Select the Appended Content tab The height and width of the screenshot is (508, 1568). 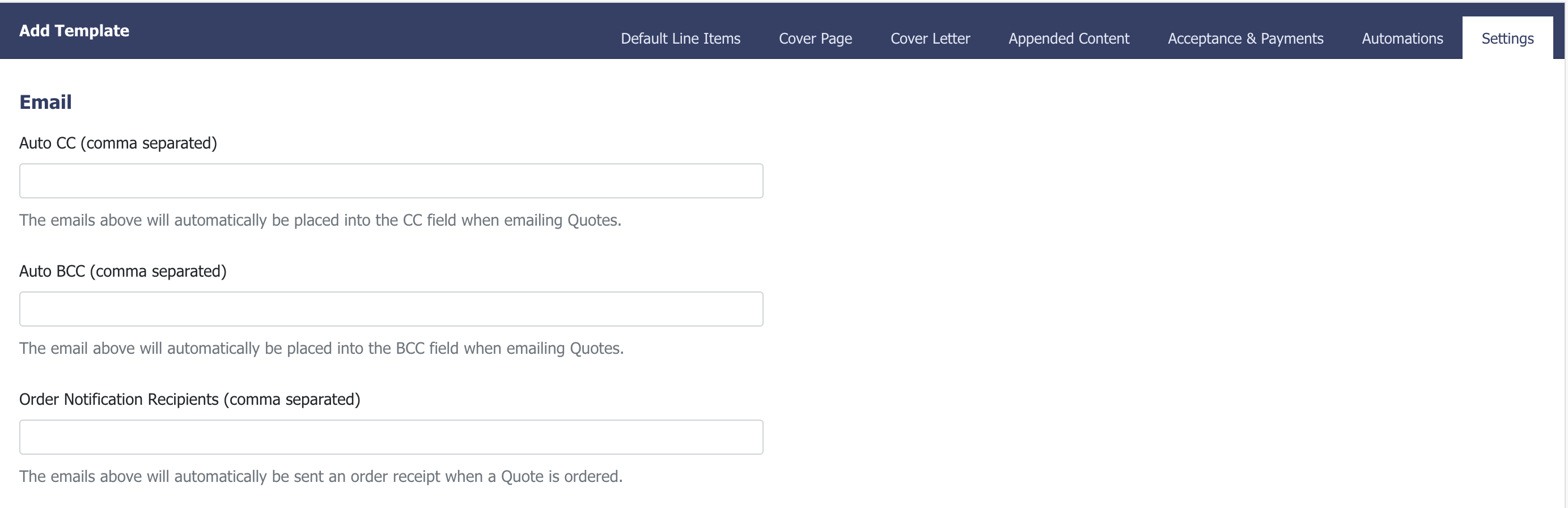tap(1068, 39)
